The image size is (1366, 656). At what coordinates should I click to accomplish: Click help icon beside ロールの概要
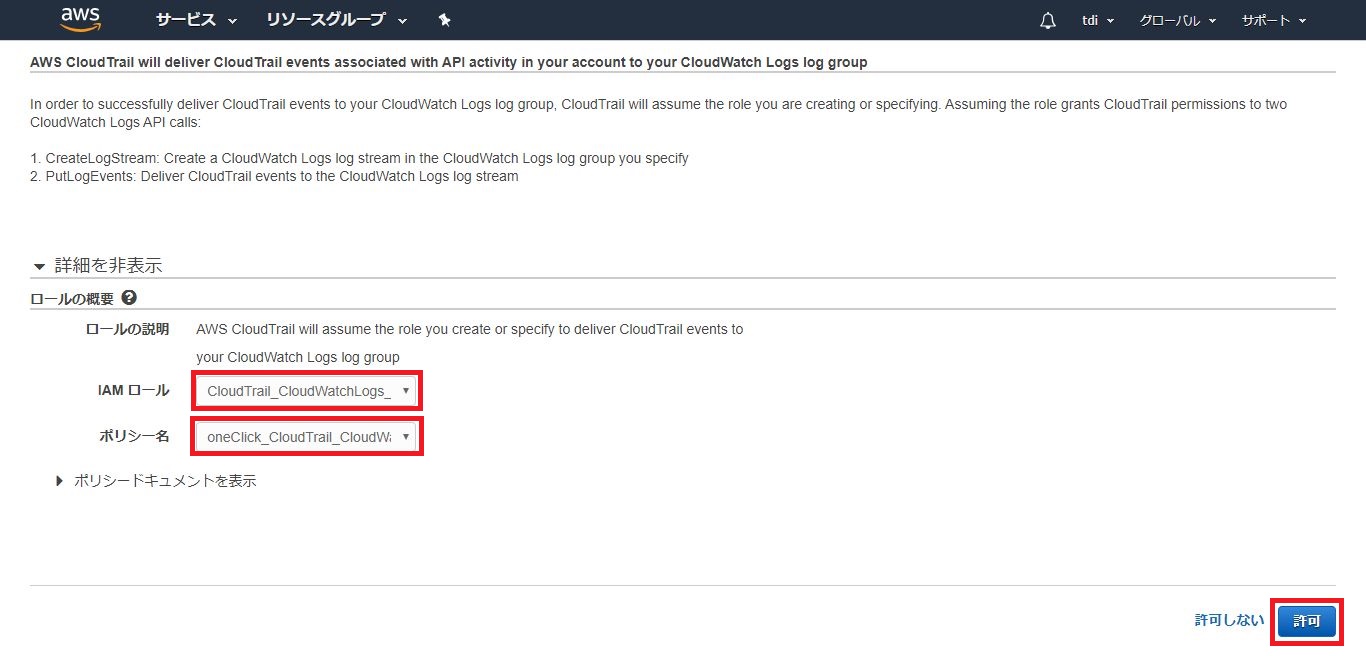tap(129, 298)
